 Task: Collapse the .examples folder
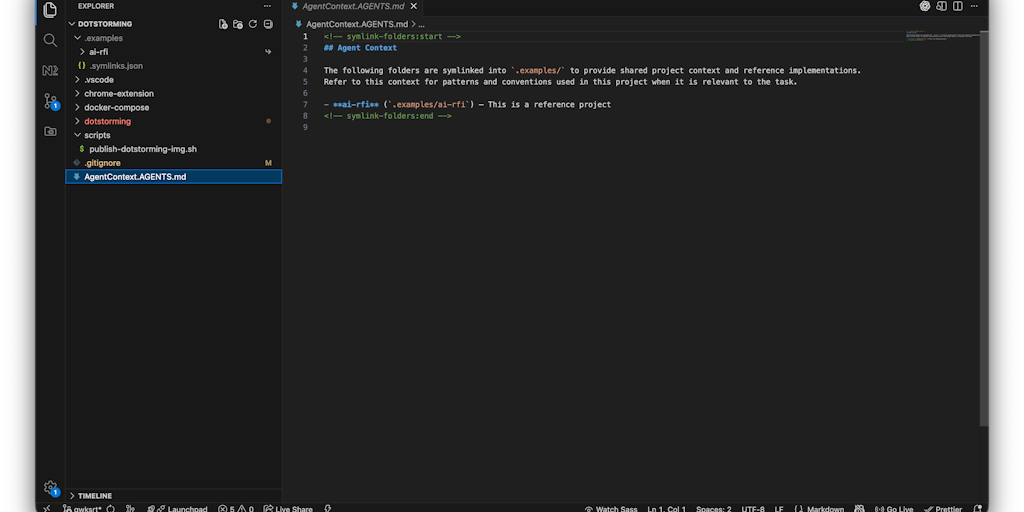point(103,38)
